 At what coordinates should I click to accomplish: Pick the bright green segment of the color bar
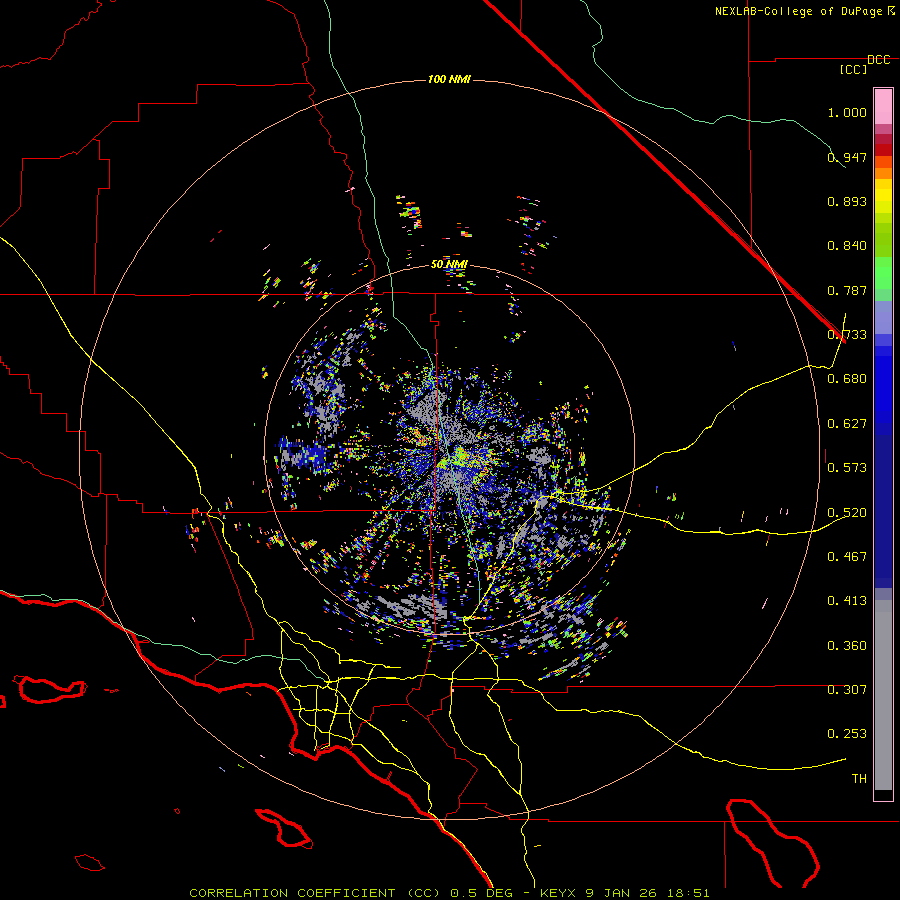[x=883, y=273]
